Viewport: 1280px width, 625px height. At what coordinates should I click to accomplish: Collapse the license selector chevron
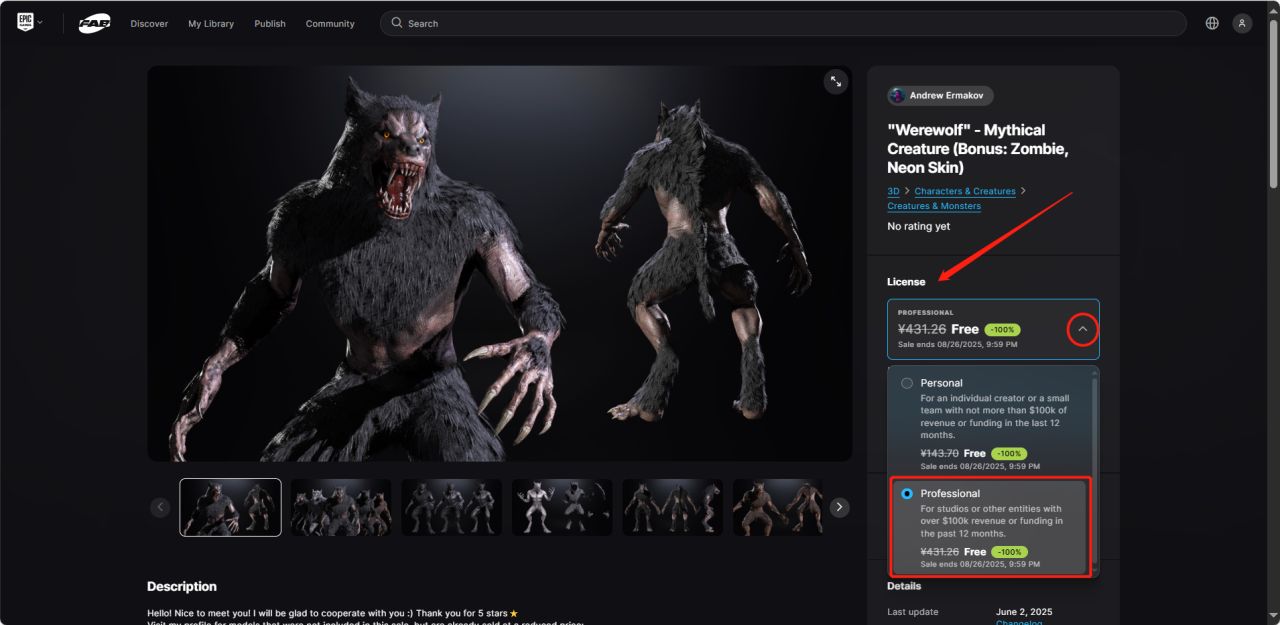click(1082, 329)
